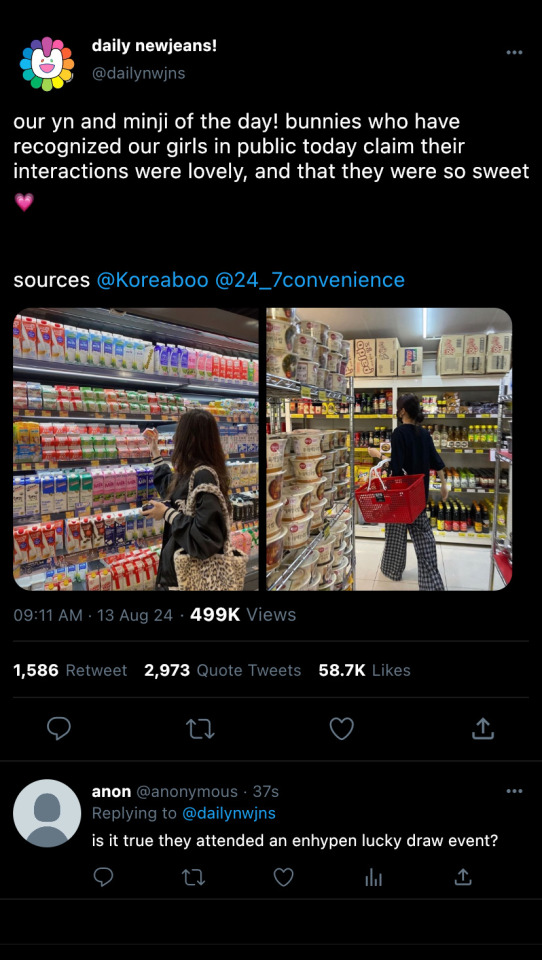
Task: Click @dailynwjns link in the reply header
Action: (x=228, y=813)
